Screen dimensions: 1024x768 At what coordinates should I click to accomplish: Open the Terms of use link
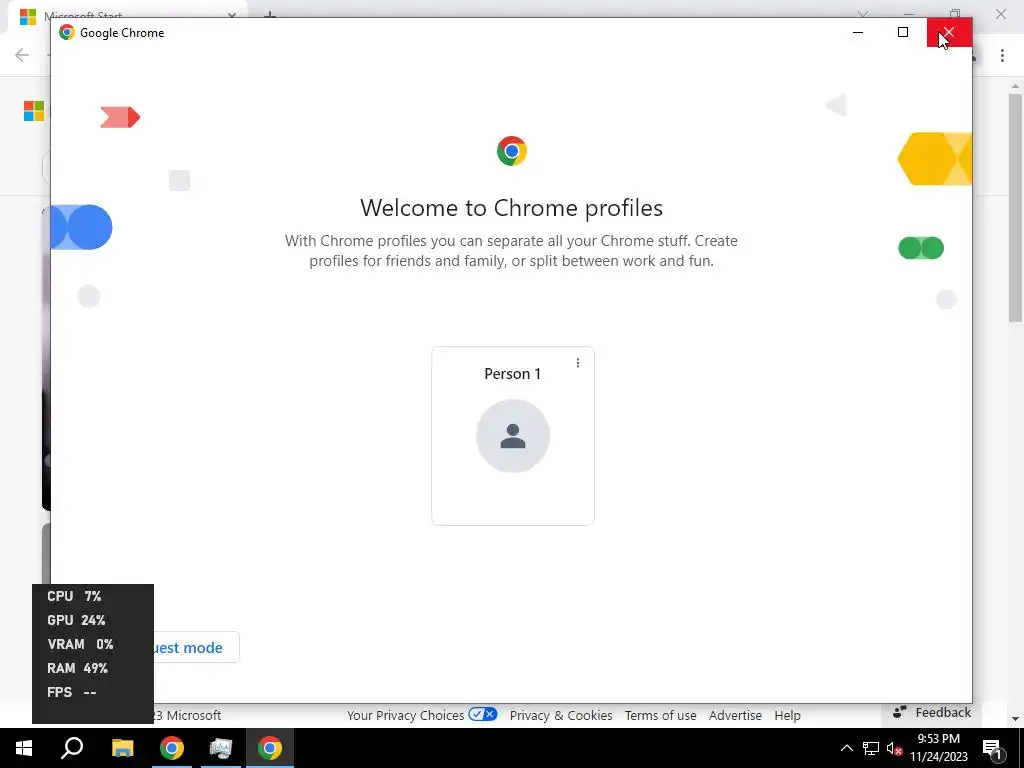click(660, 715)
